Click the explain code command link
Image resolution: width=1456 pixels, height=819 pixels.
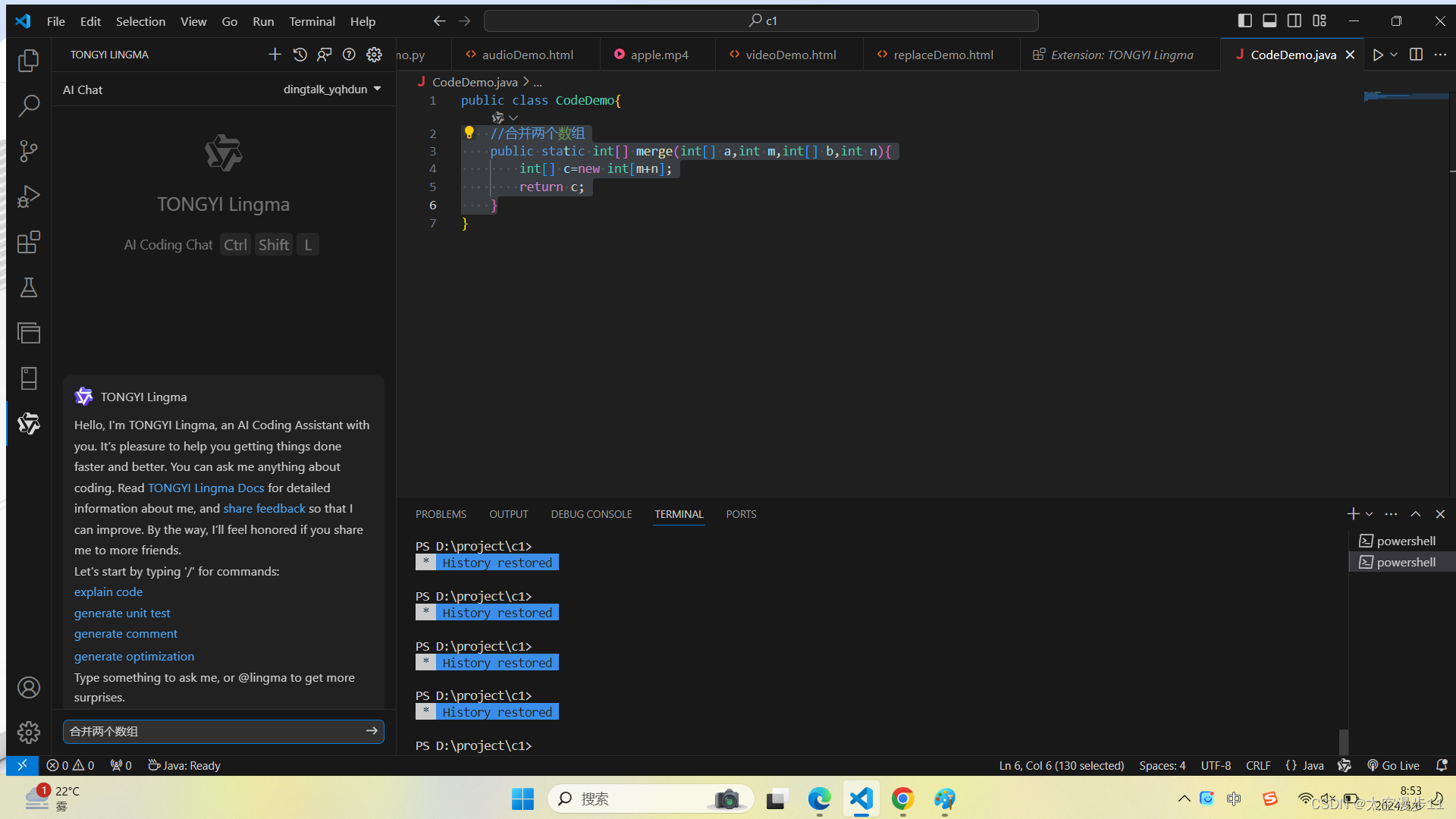click(108, 591)
